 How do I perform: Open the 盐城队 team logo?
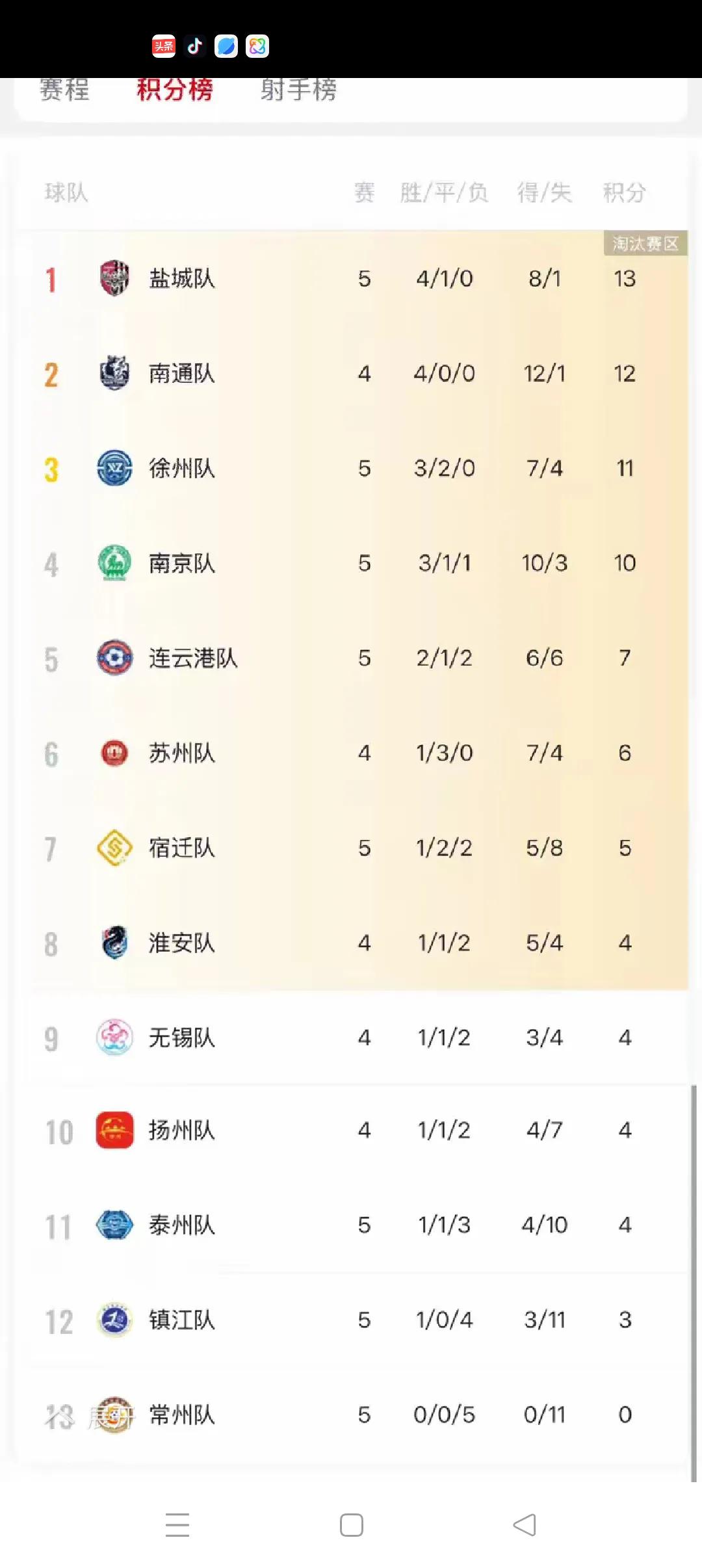pyautogui.click(x=114, y=278)
